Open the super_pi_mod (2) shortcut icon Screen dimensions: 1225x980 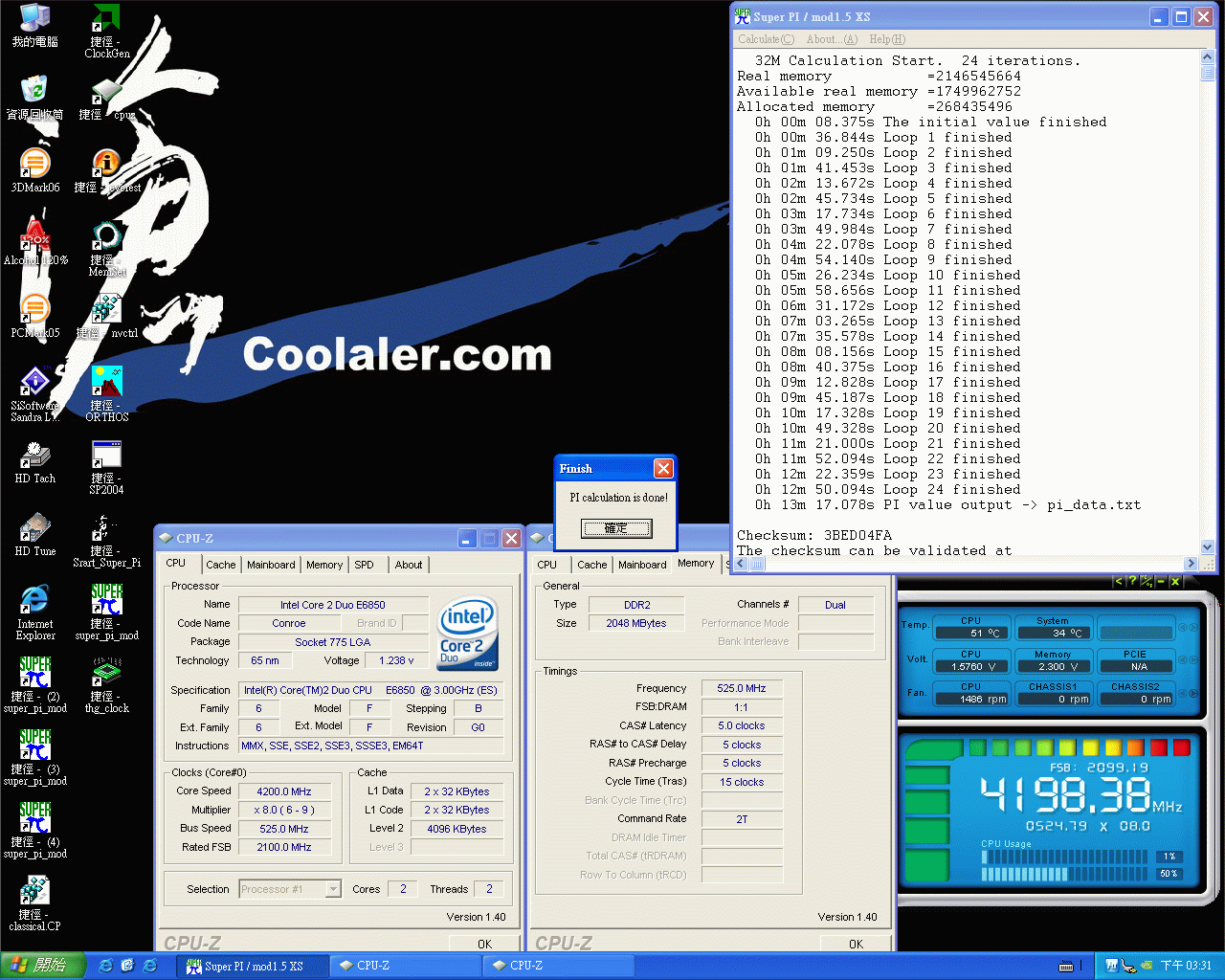35,686
